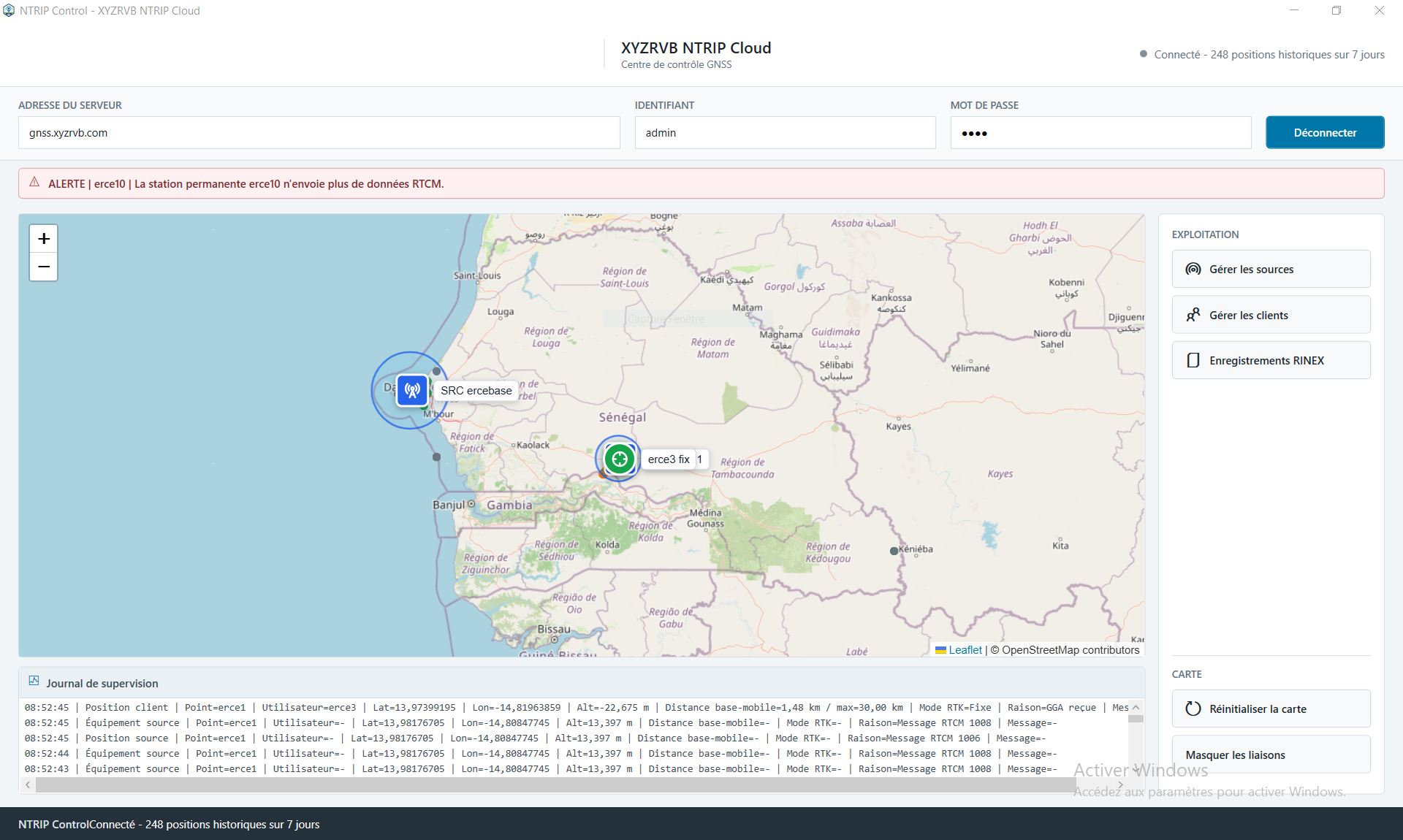Click the grey dot off the coast near Fatick
The height and width of the screenshot is (840, 1403).
[x=436, y=457]
